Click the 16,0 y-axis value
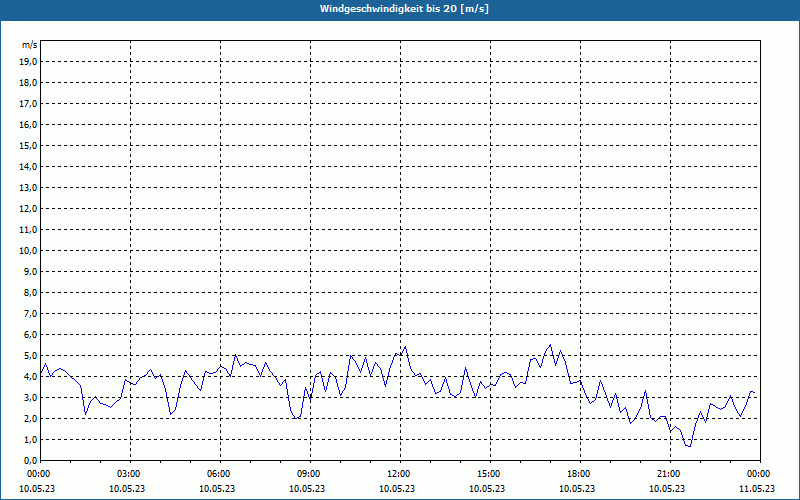The height and width of the screenshot is (500, 800). 28,124
